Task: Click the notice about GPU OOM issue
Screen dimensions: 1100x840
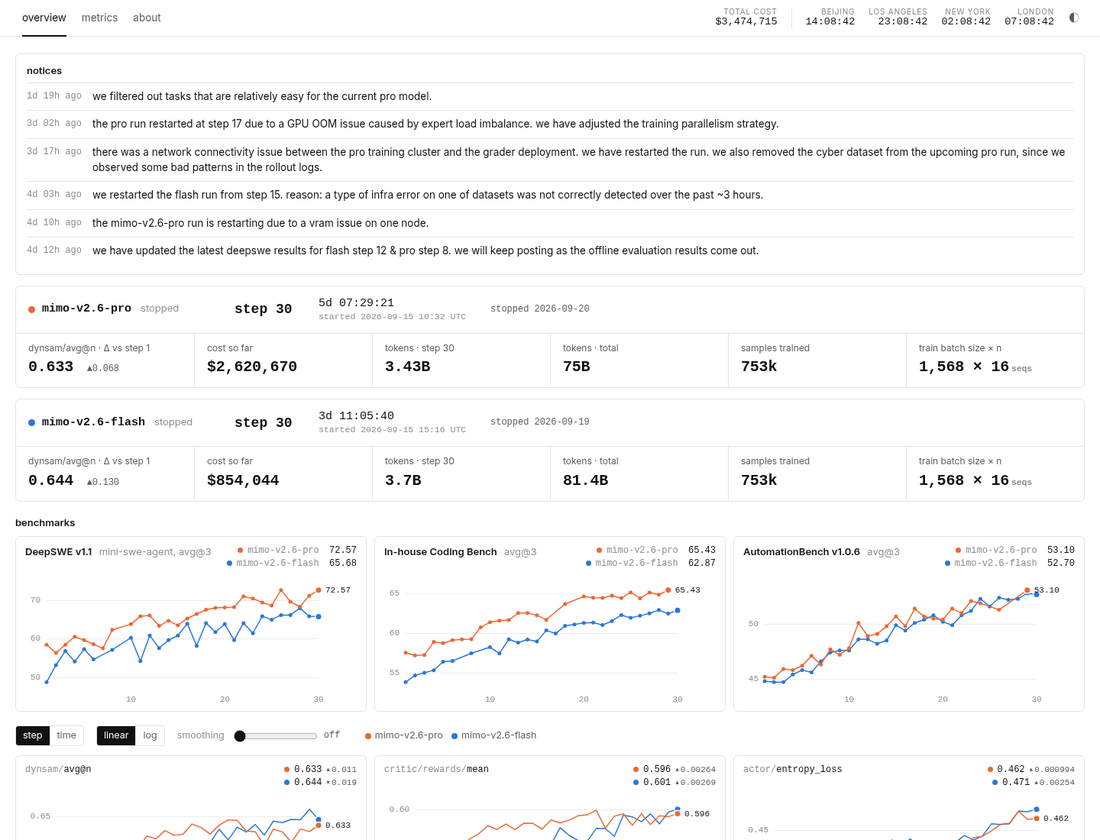Action: [x=550, y=124]
